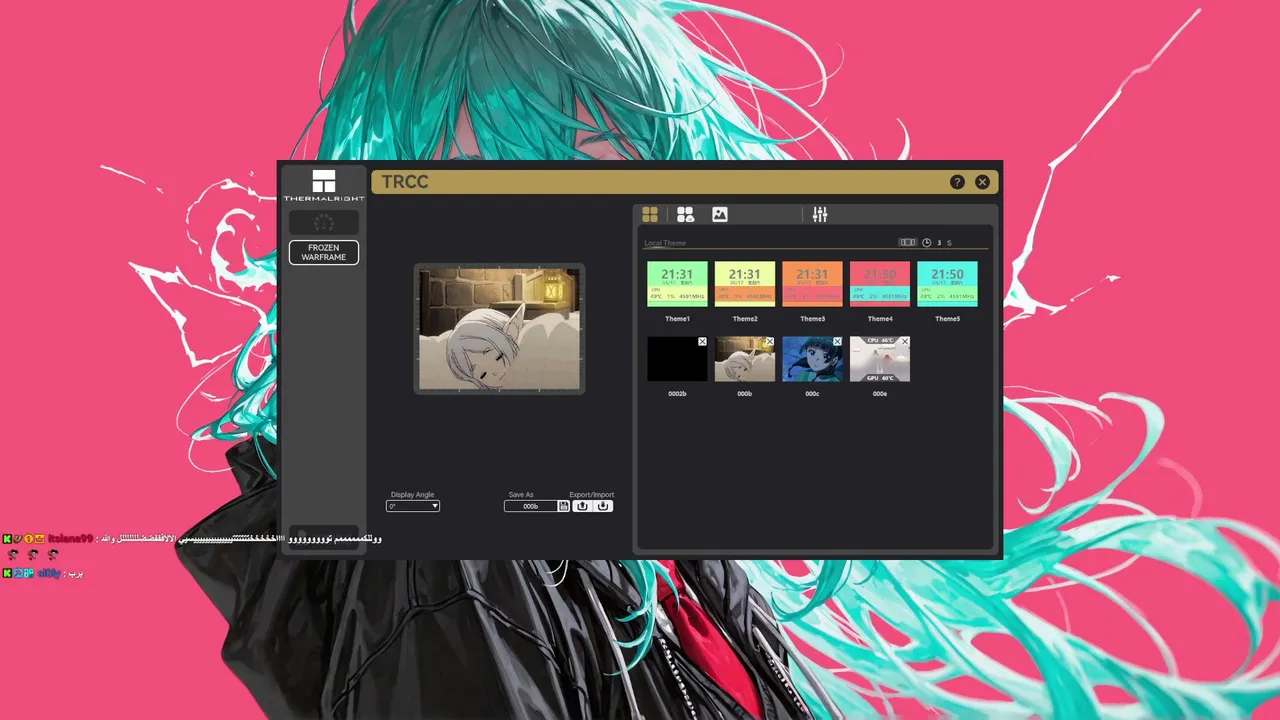Select the Theme1 green thumbnail
The height and width of the screenshot is (720, 1280).
677,284
